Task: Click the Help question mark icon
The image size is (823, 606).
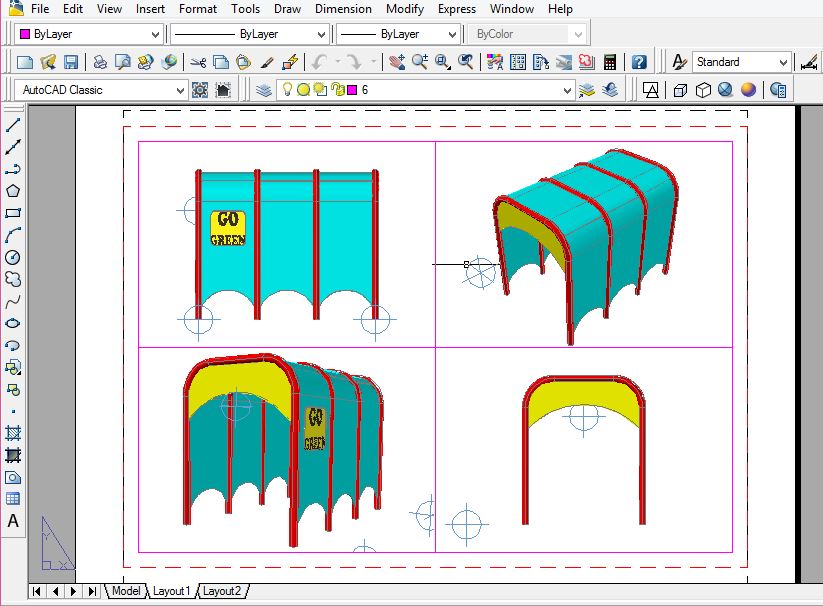Action: pyautogui.click(x=639, y=62)
